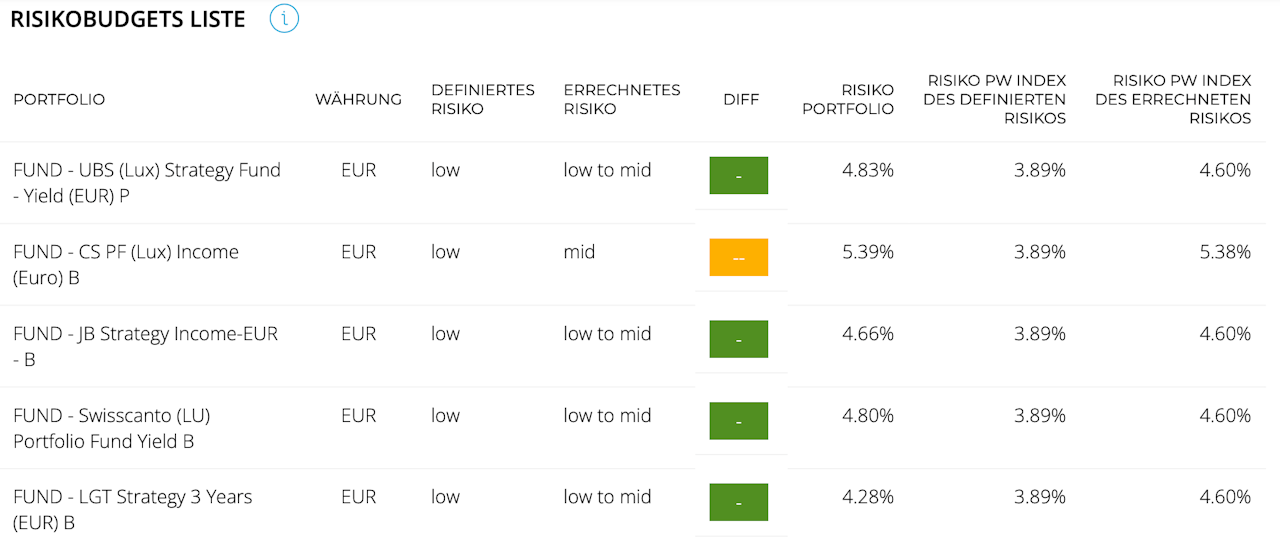Click green DIFF badge for Swisscanto Portfolio Fund
Screen dimensions: 1280x544
tap(739, 421)
